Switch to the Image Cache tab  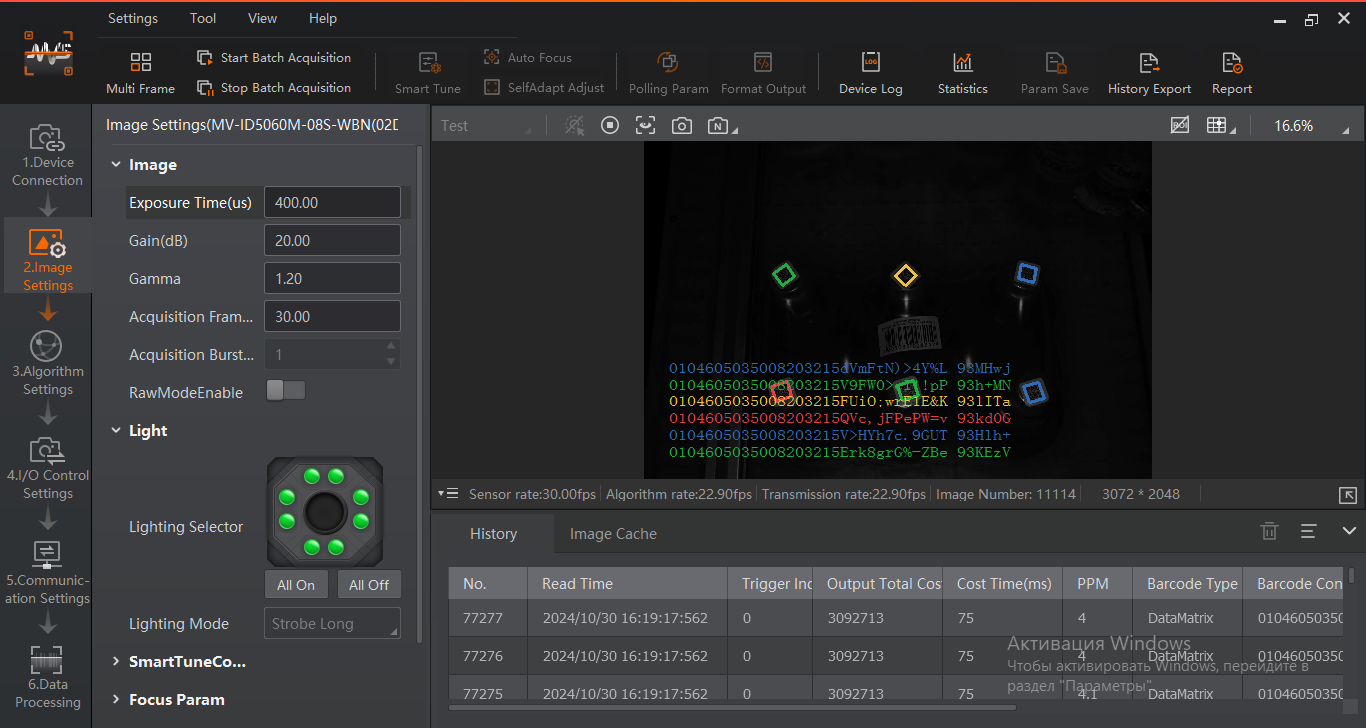tap(613, 533)
